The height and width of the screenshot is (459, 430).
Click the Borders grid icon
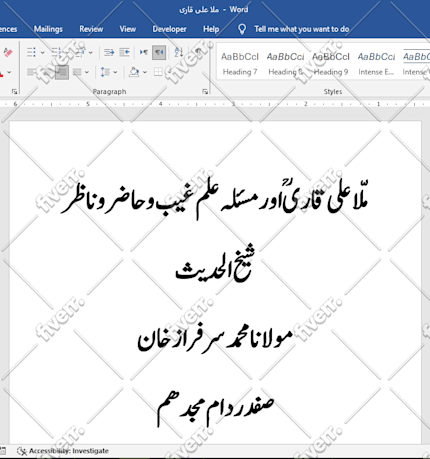coord(158,72)
